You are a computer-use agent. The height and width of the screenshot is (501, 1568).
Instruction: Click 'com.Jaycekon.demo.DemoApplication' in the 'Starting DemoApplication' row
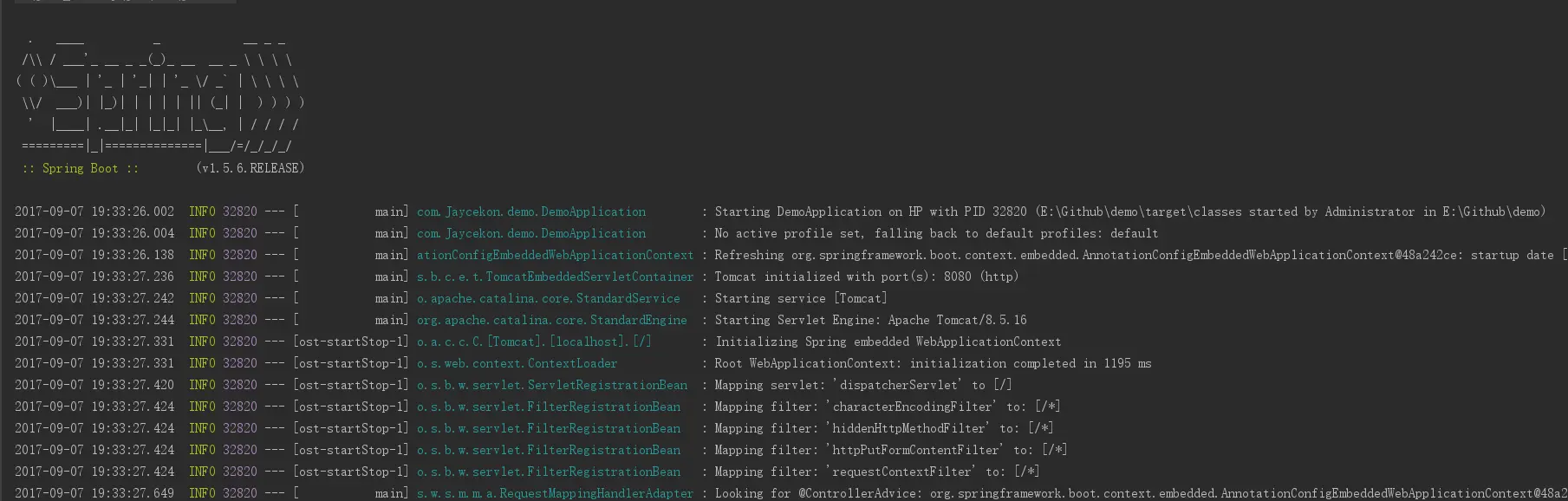pos(531,211)
